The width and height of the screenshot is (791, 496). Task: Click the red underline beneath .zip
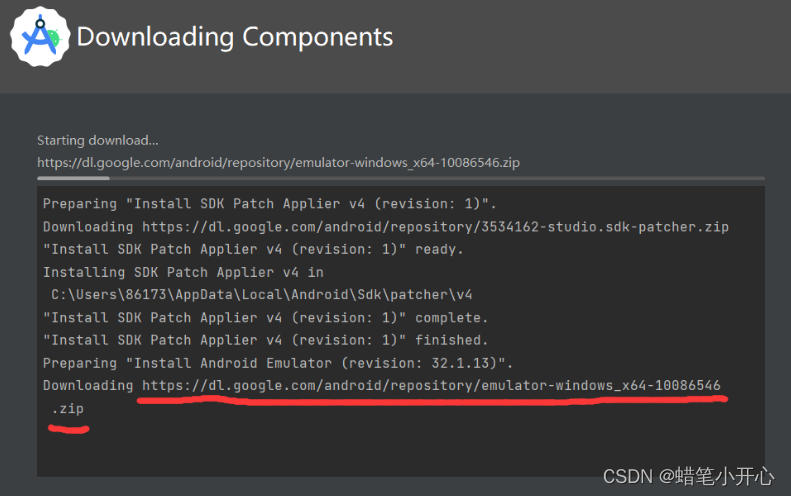point(69,429)
